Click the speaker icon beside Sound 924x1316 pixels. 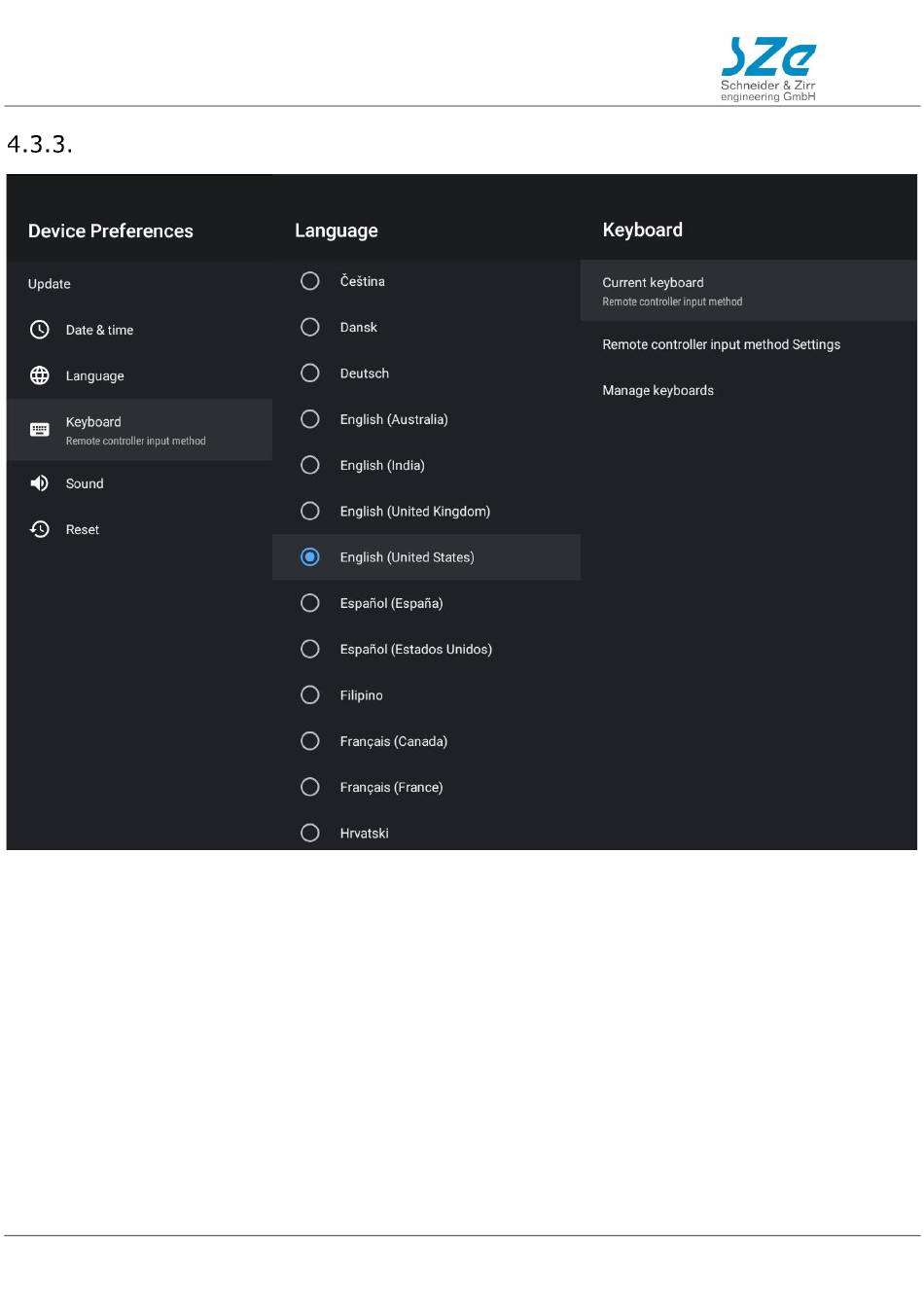coord(40,483)
